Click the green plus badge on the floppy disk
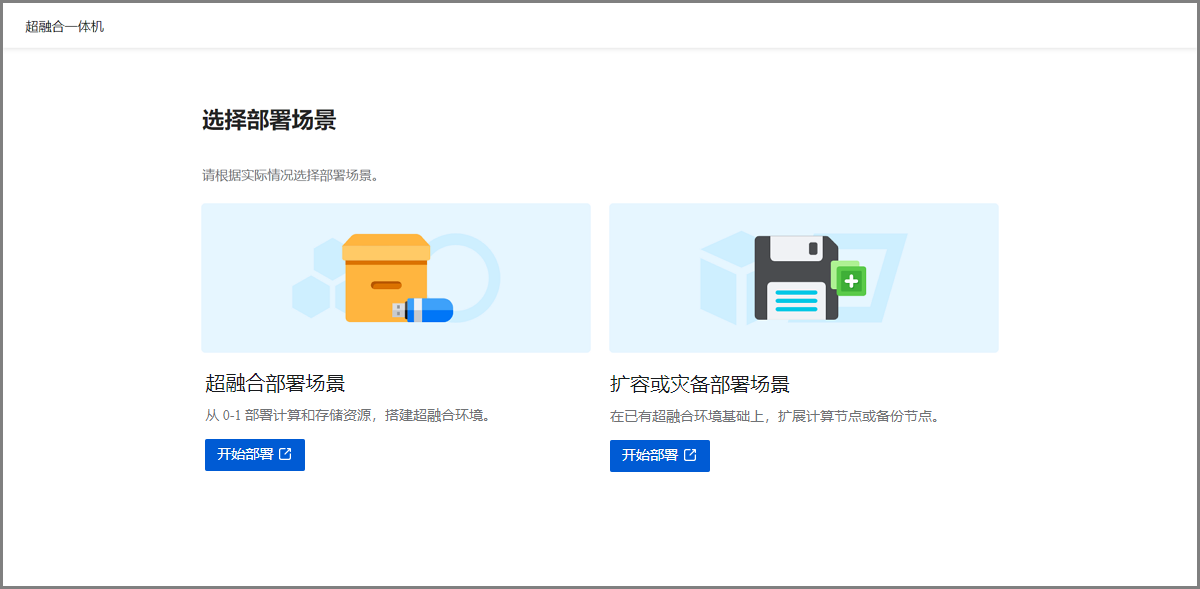 pos(851,281)
